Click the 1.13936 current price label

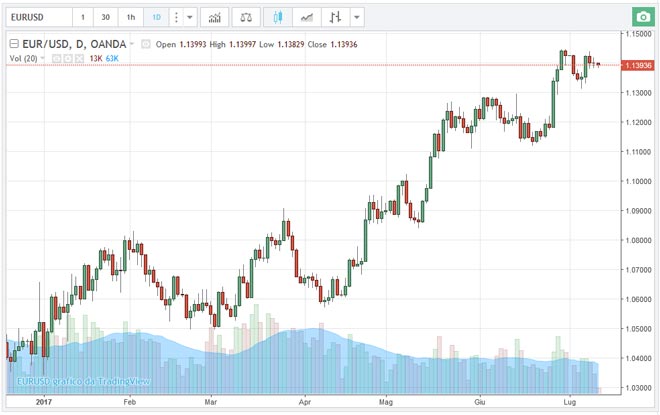tap(637, 65)
